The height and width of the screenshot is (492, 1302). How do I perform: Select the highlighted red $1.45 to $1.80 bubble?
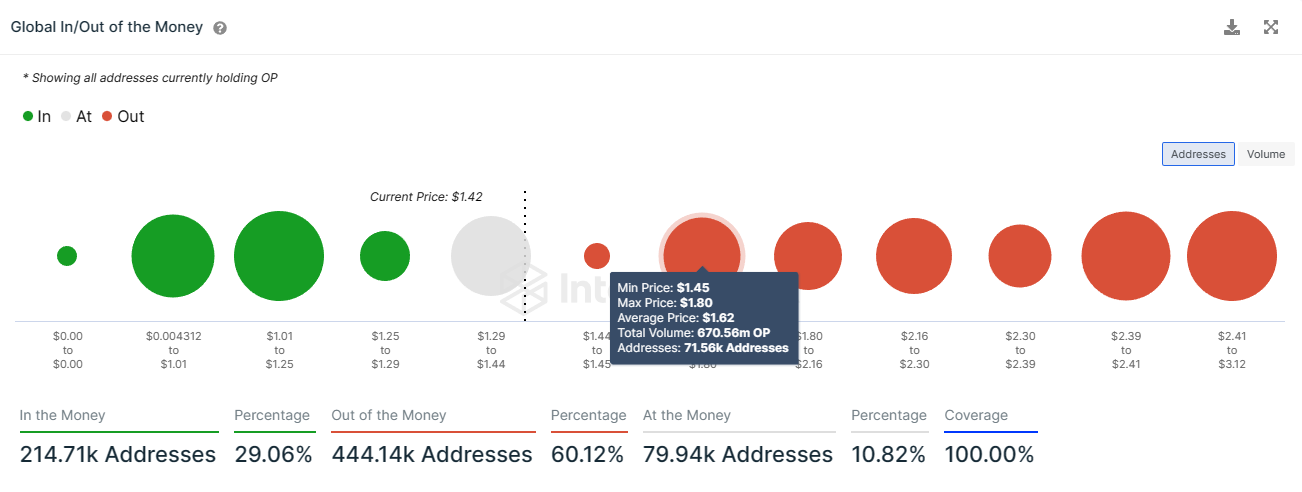coord(702,256)
